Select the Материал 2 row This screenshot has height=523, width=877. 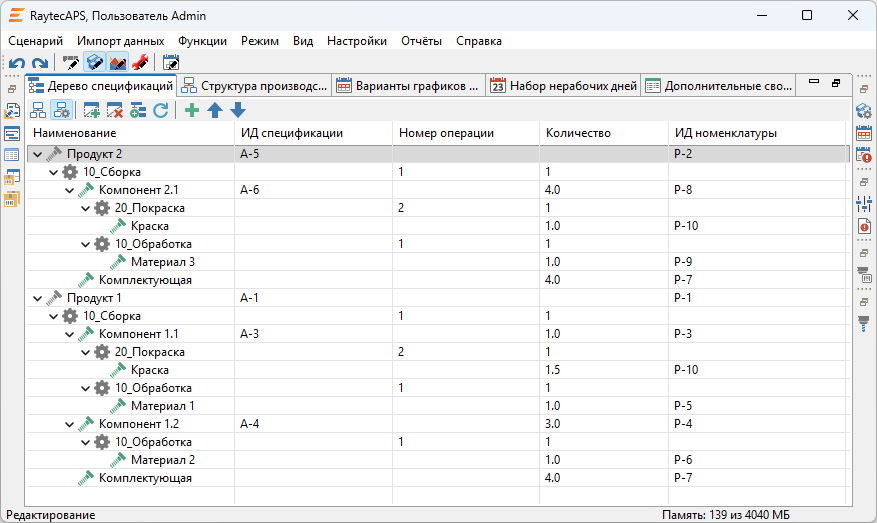click(438, 460)
